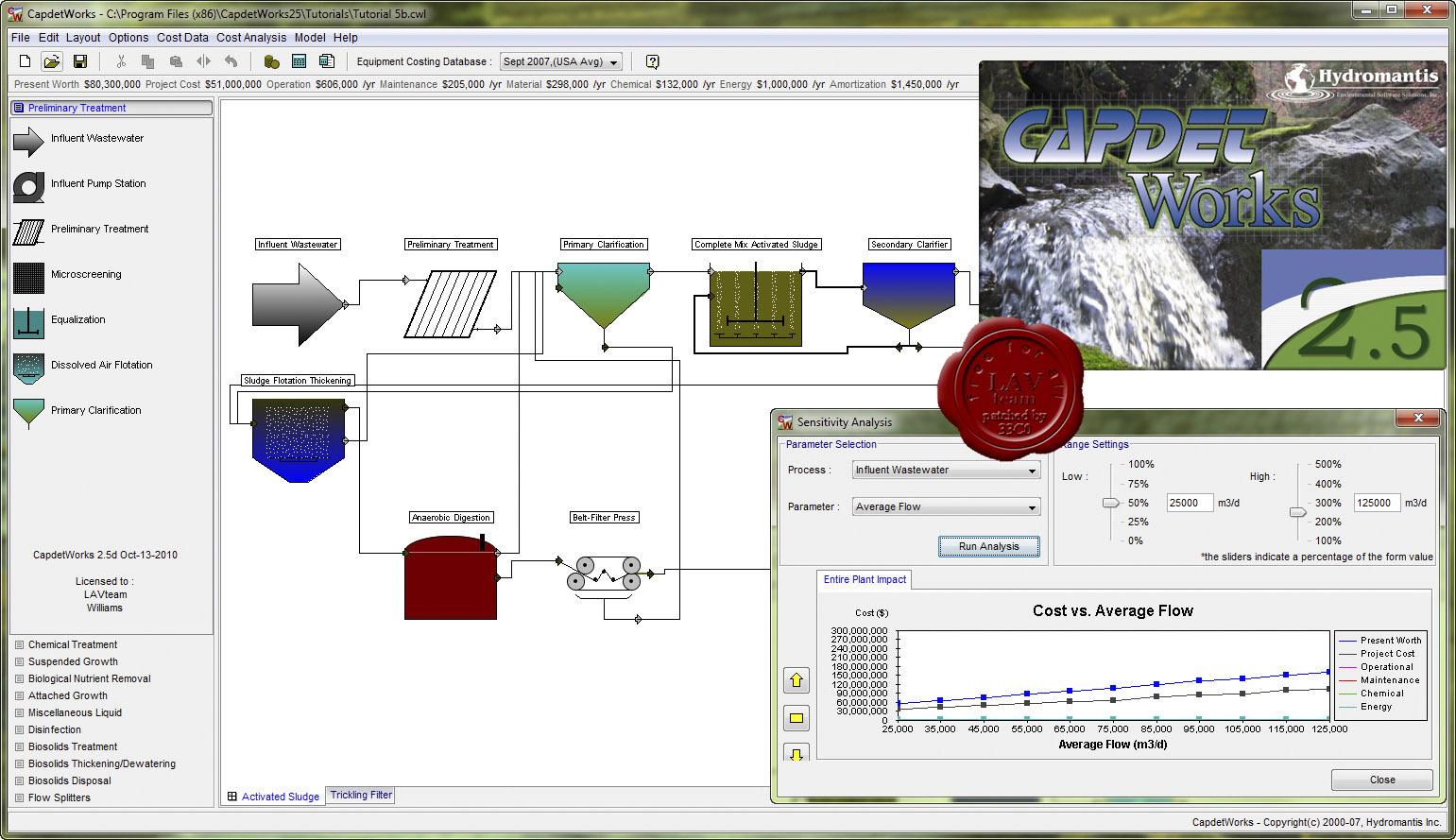This screenshot has height=840, width=1456.
Task: Open the Model menu
Action: 310,38
